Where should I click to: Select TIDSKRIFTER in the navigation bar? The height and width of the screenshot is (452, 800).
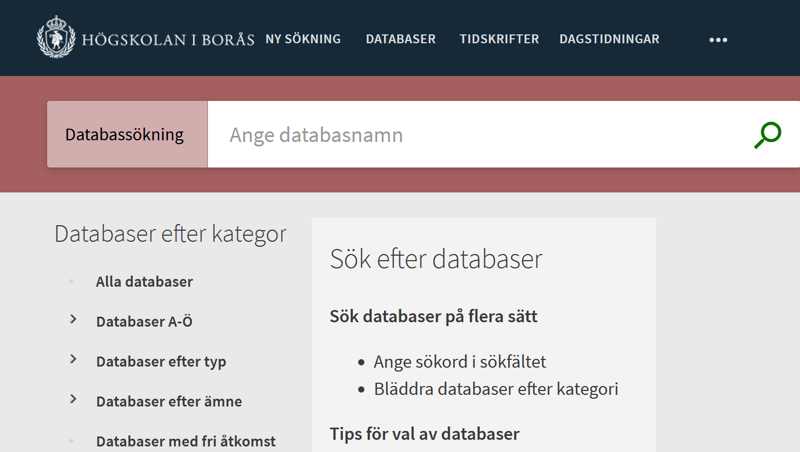(499, 39)
